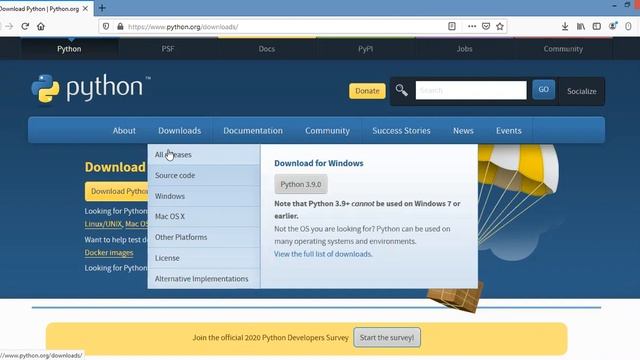Open page actions three-dots menu

472,26
